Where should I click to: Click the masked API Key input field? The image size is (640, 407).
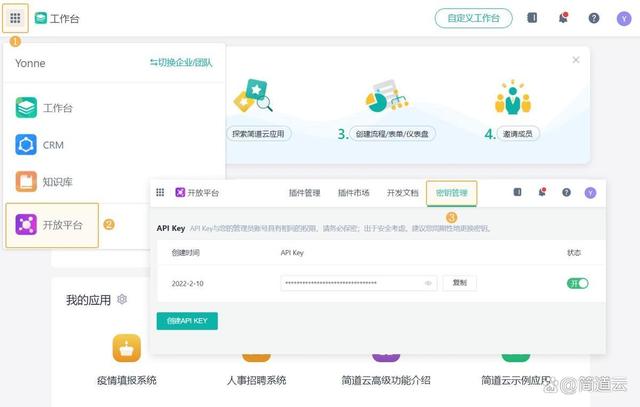tap(350, 283)
